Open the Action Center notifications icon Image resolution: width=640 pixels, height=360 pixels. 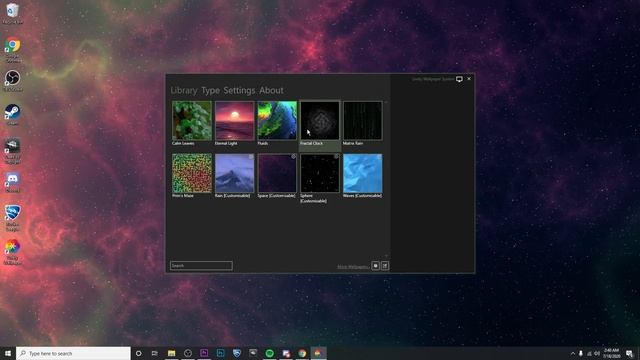[x=629, y=353]
